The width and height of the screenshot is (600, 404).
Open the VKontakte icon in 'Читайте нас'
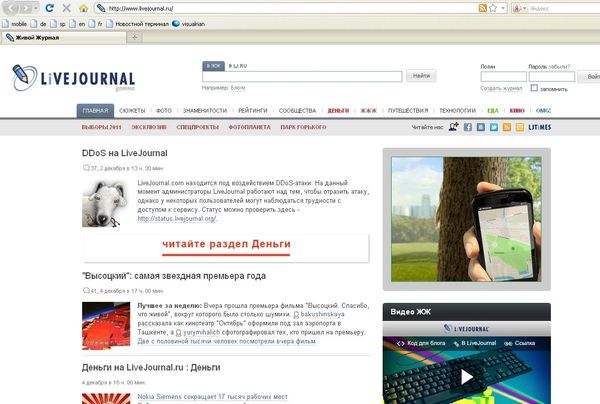481,127
